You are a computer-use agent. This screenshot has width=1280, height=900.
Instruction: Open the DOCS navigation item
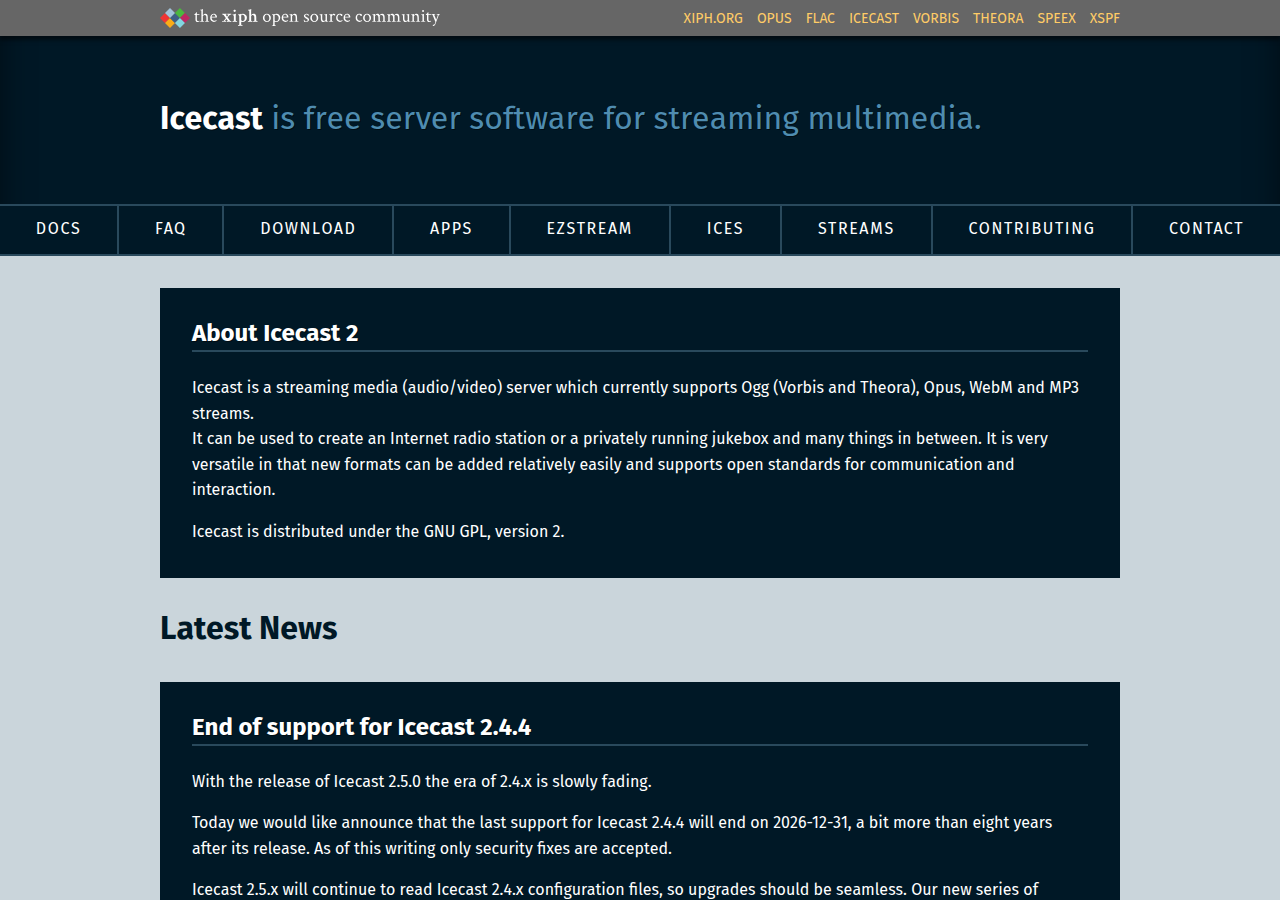tap(58, 229)
